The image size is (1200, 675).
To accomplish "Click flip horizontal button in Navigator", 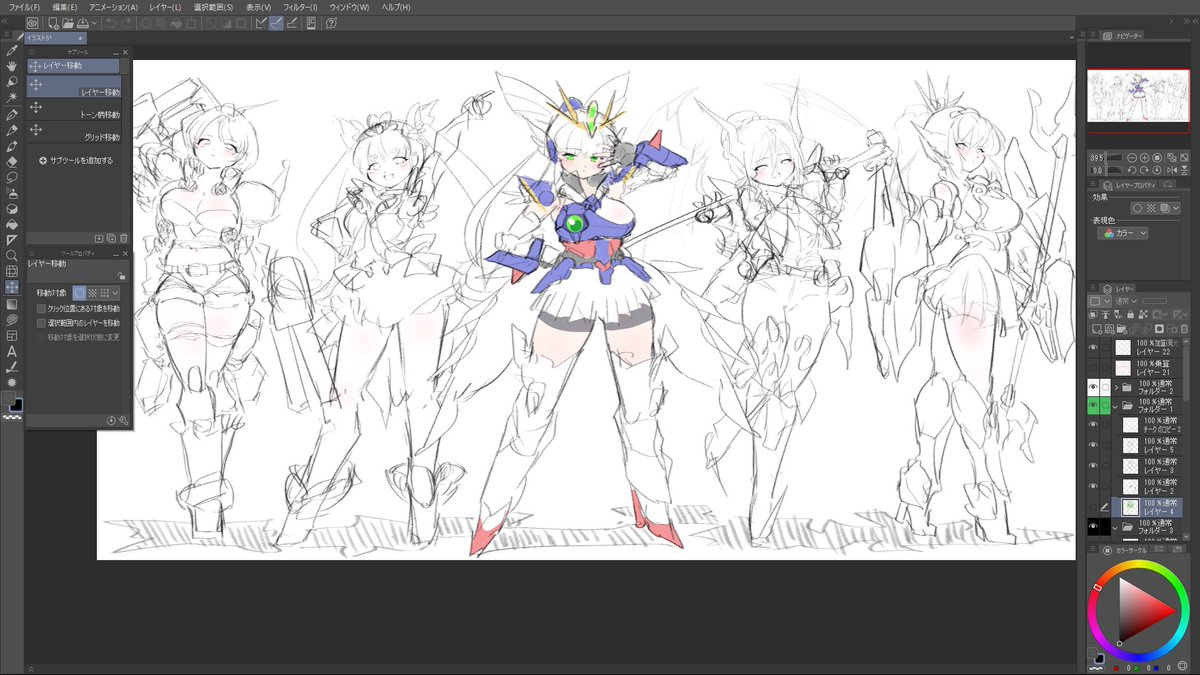I will click(x=1173, y=170).
